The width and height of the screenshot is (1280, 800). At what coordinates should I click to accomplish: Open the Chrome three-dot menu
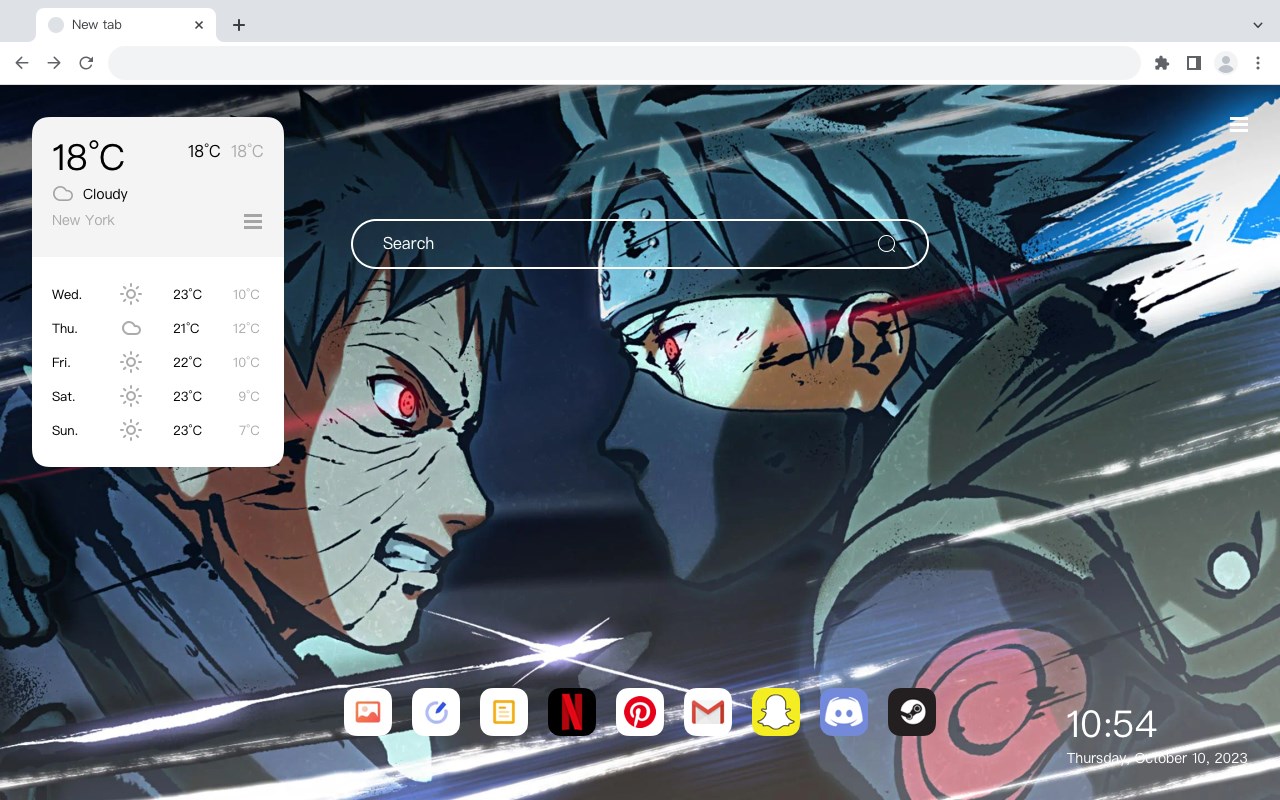[1258, 63]
